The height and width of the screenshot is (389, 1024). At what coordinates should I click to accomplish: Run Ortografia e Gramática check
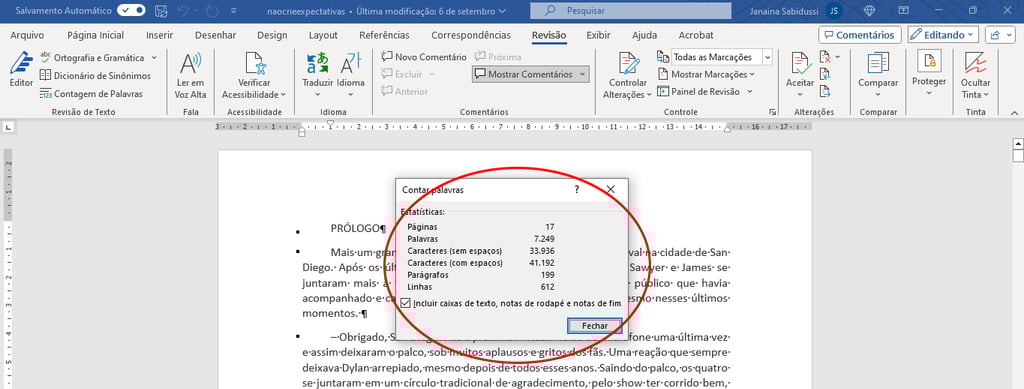click(92, 58)
